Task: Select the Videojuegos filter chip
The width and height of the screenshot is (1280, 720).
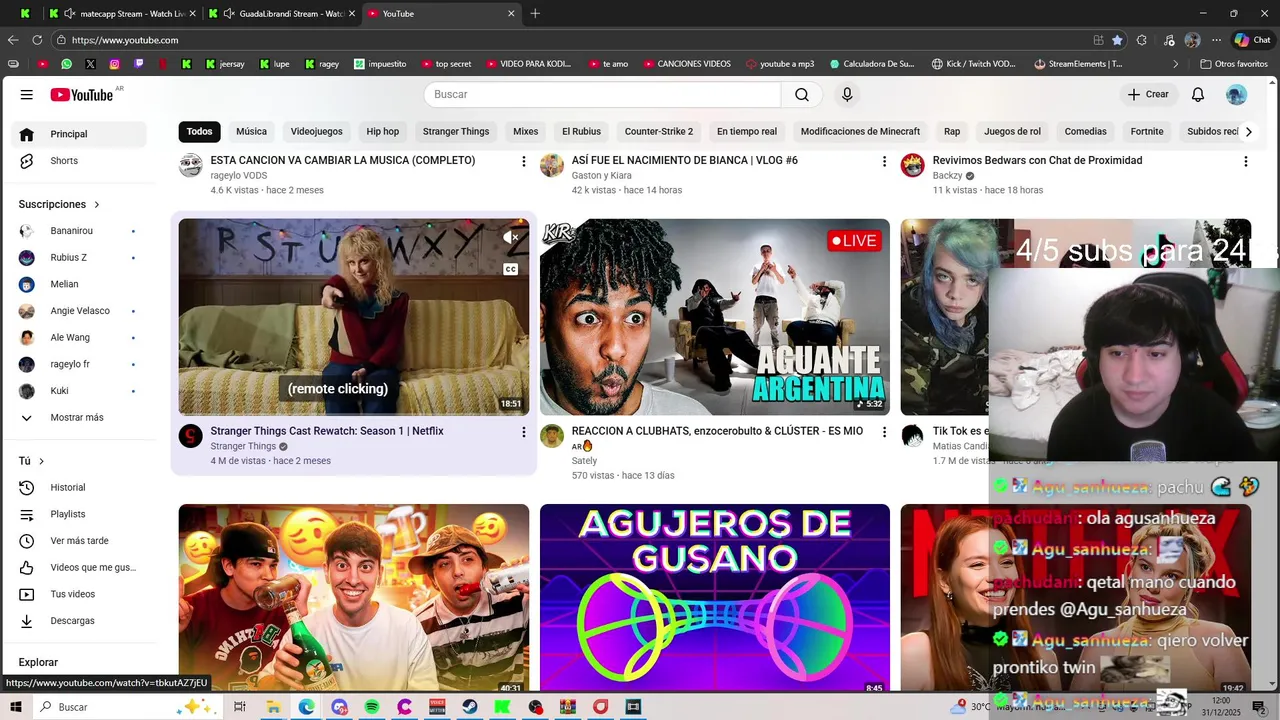Action: [316, 131]
